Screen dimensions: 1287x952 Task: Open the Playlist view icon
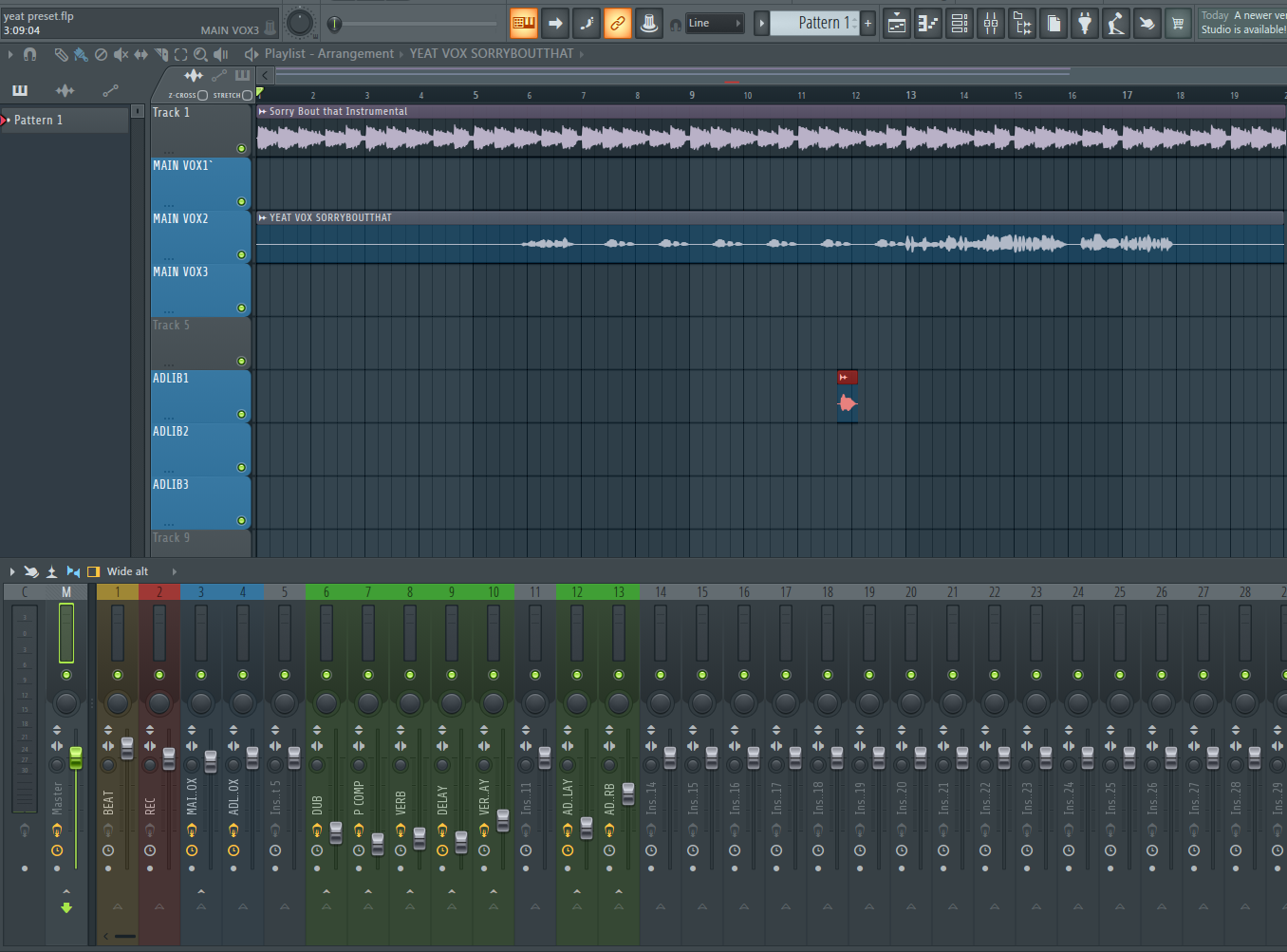pyautogui.click(x=897, y=24)
